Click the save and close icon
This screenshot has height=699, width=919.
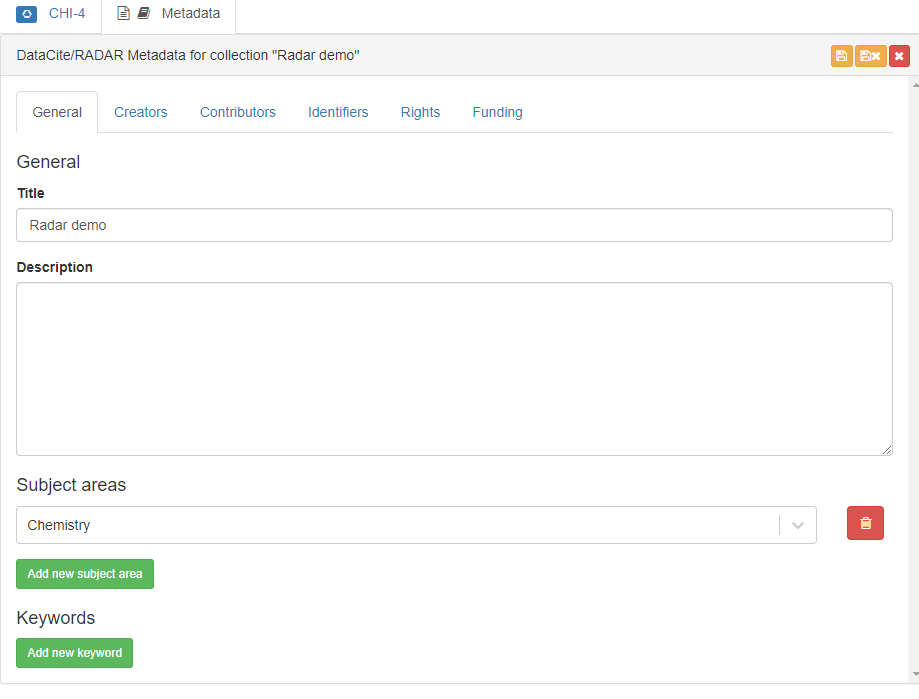pos(870,56)
